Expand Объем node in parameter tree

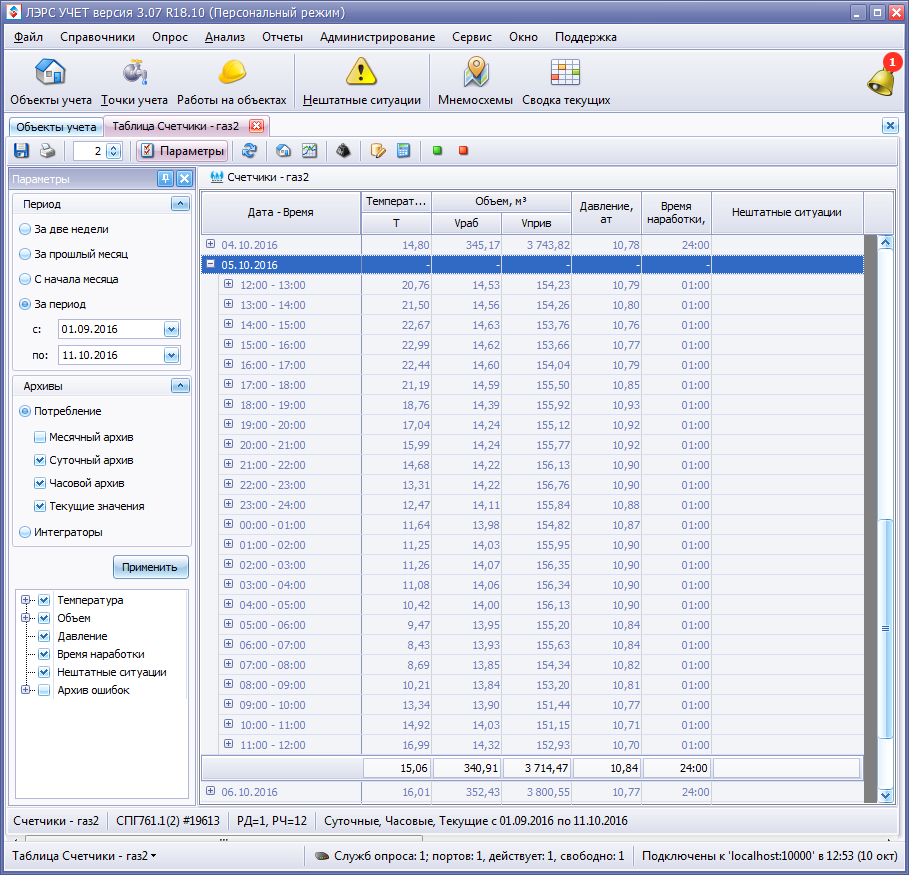click(26, 618)
